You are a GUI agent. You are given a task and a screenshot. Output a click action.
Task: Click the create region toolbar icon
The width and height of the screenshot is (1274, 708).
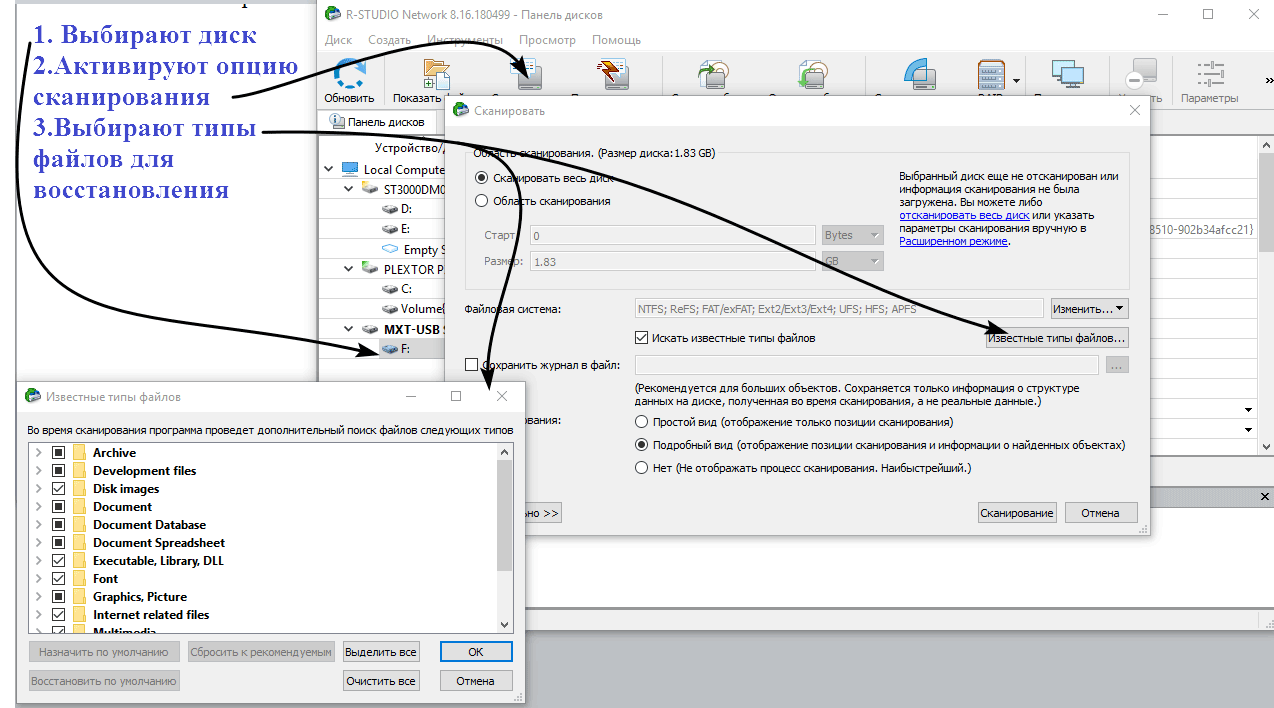(x=918, y=74)
